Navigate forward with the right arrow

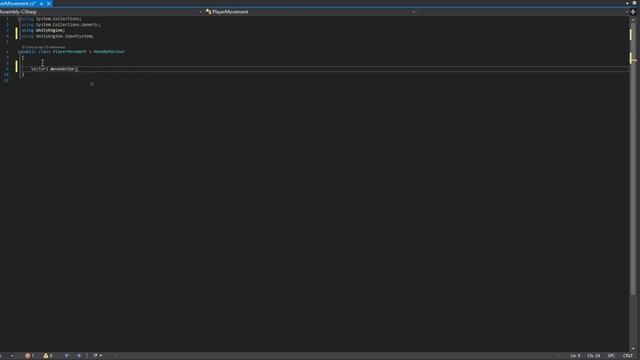(x=78, y=356)
